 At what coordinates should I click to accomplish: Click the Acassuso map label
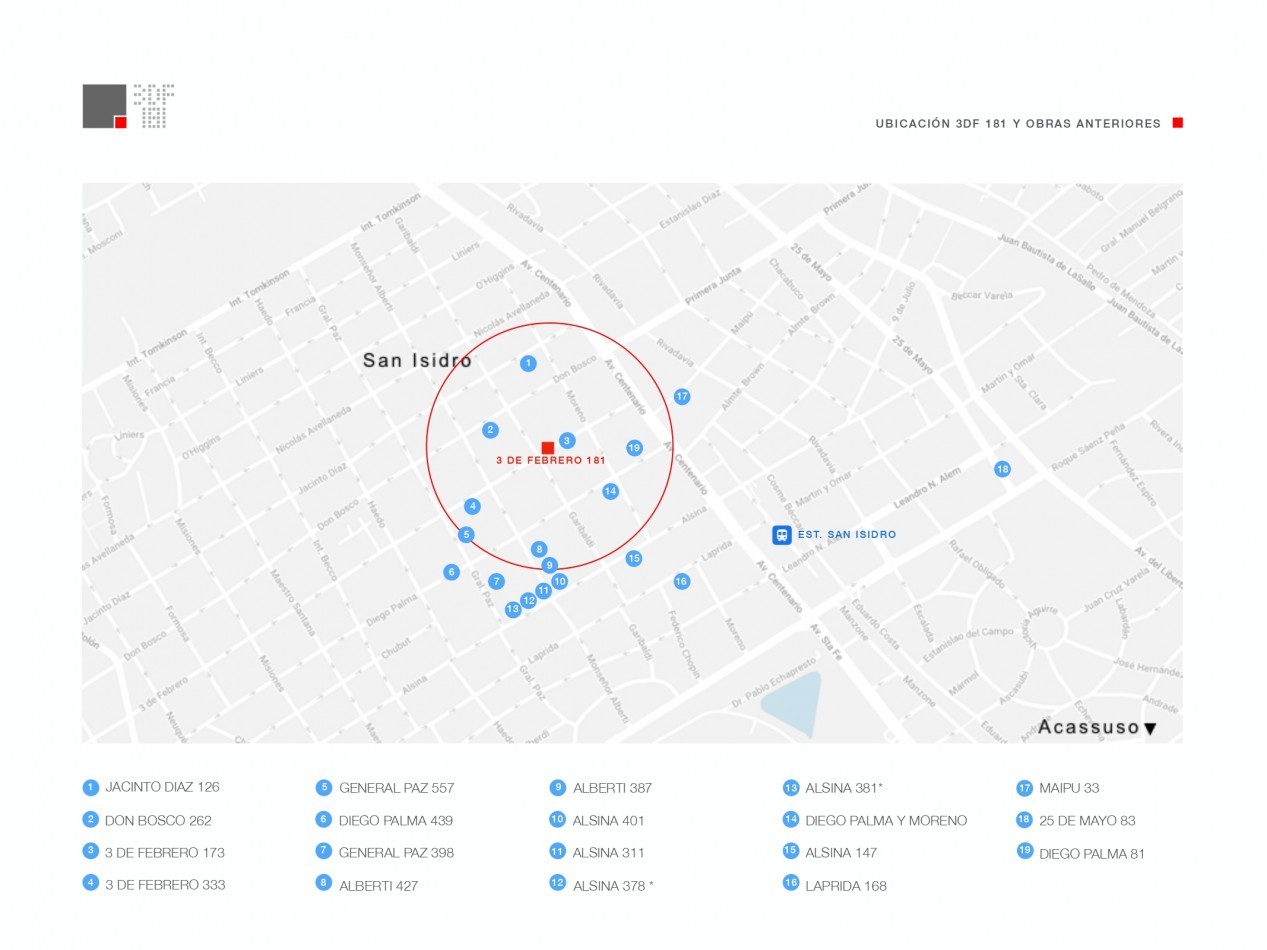[1089, 727]
